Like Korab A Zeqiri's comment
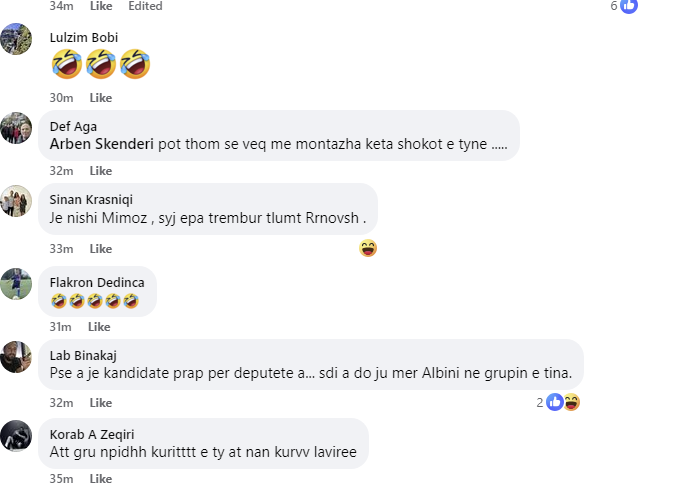 coord(100,479)
